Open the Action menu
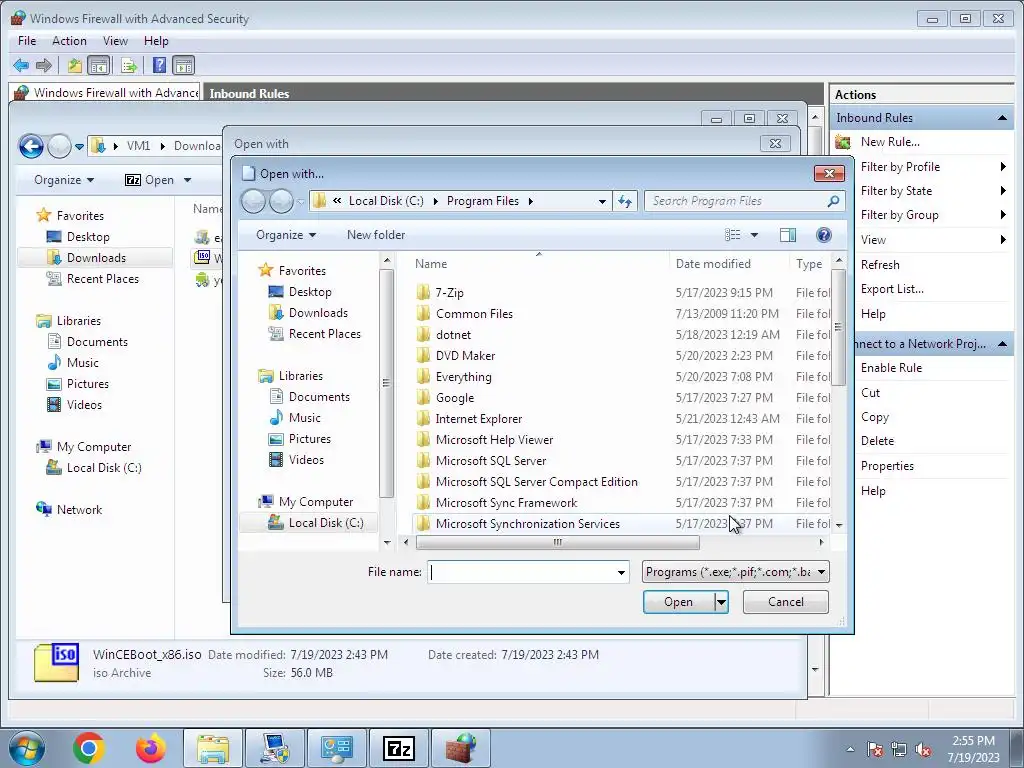The image size is (1024, 768). (x=69, y=40)
